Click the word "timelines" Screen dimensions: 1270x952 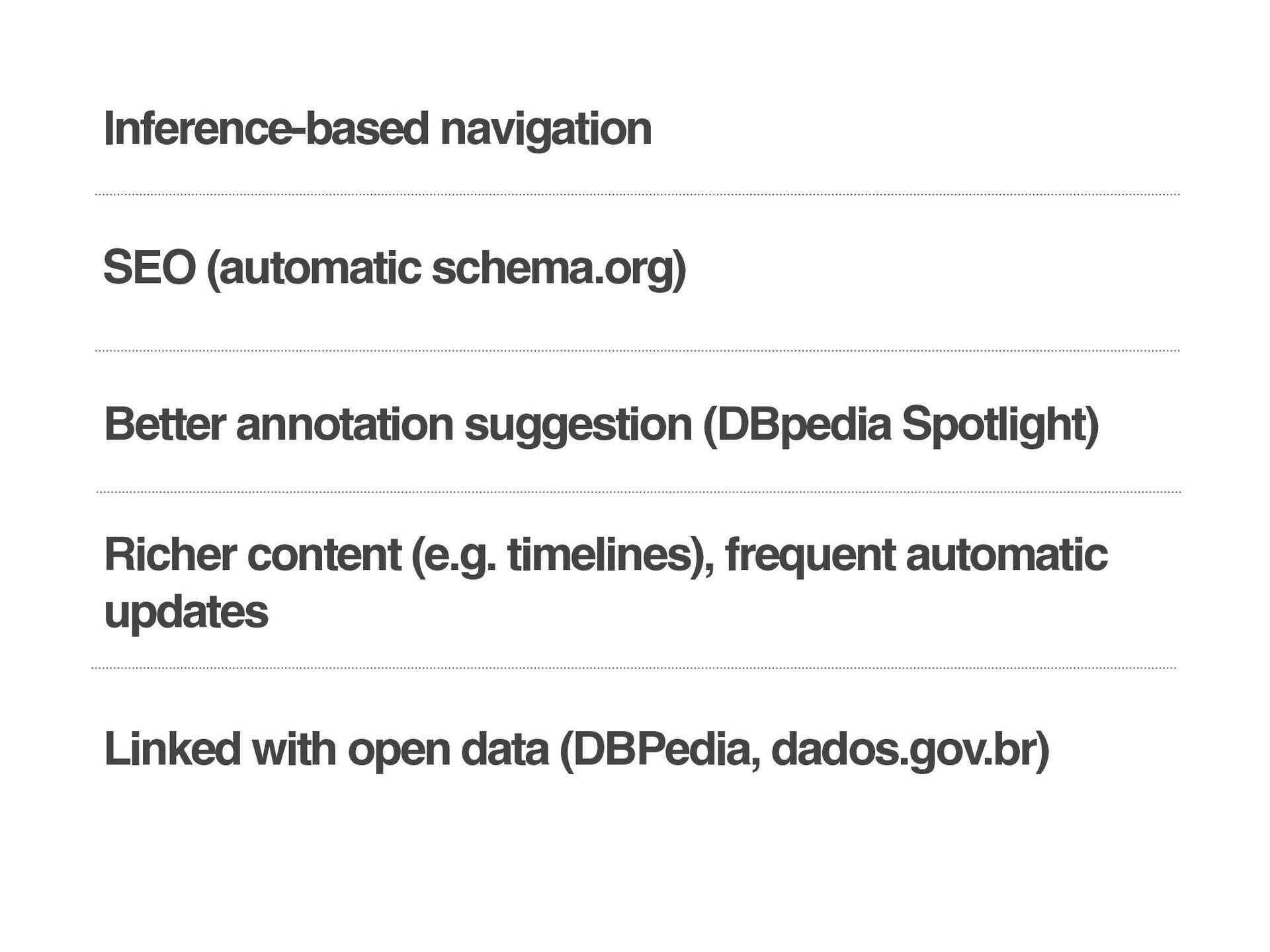pos(599,554)
